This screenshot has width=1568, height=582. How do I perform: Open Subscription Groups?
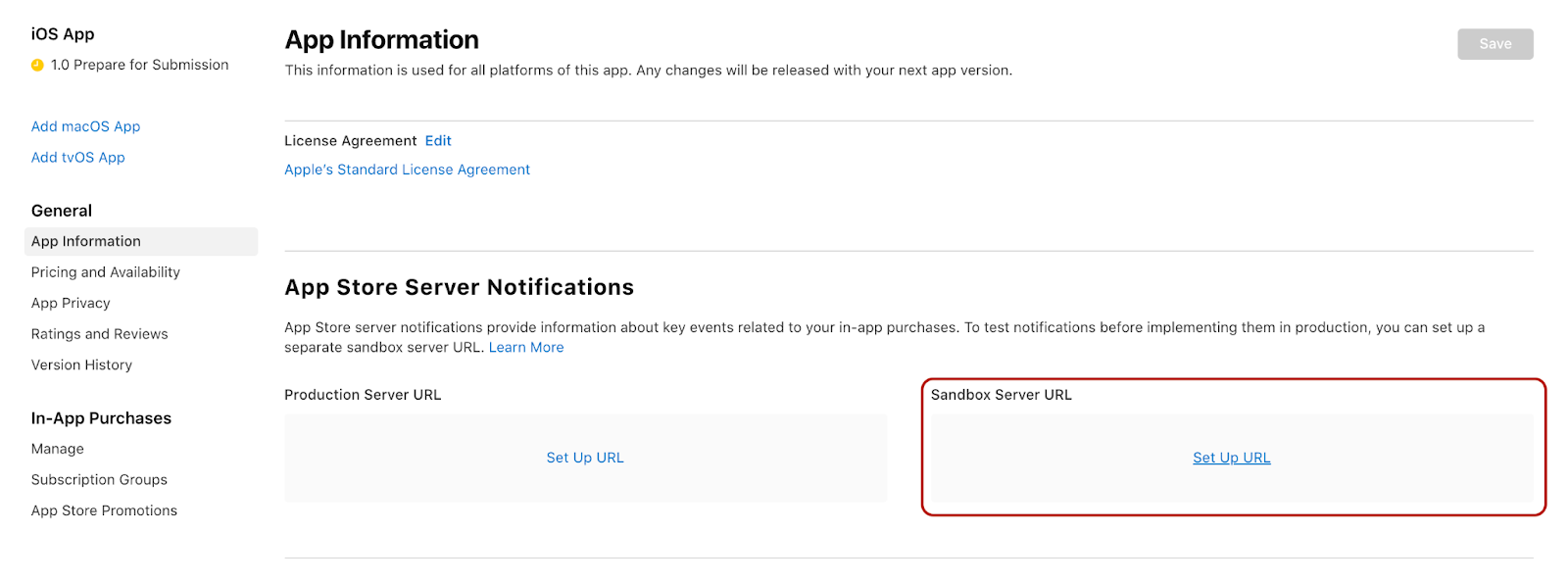[x=99, y=479]
